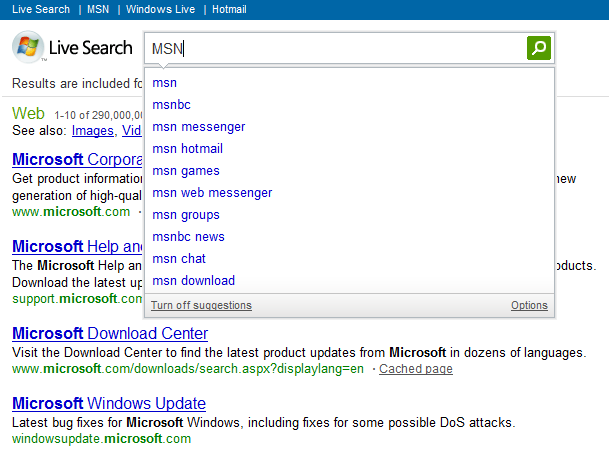The height and width of the screenshot is (454, 609).
Task: Click the green magnifier search button
Action: (539, 48)
